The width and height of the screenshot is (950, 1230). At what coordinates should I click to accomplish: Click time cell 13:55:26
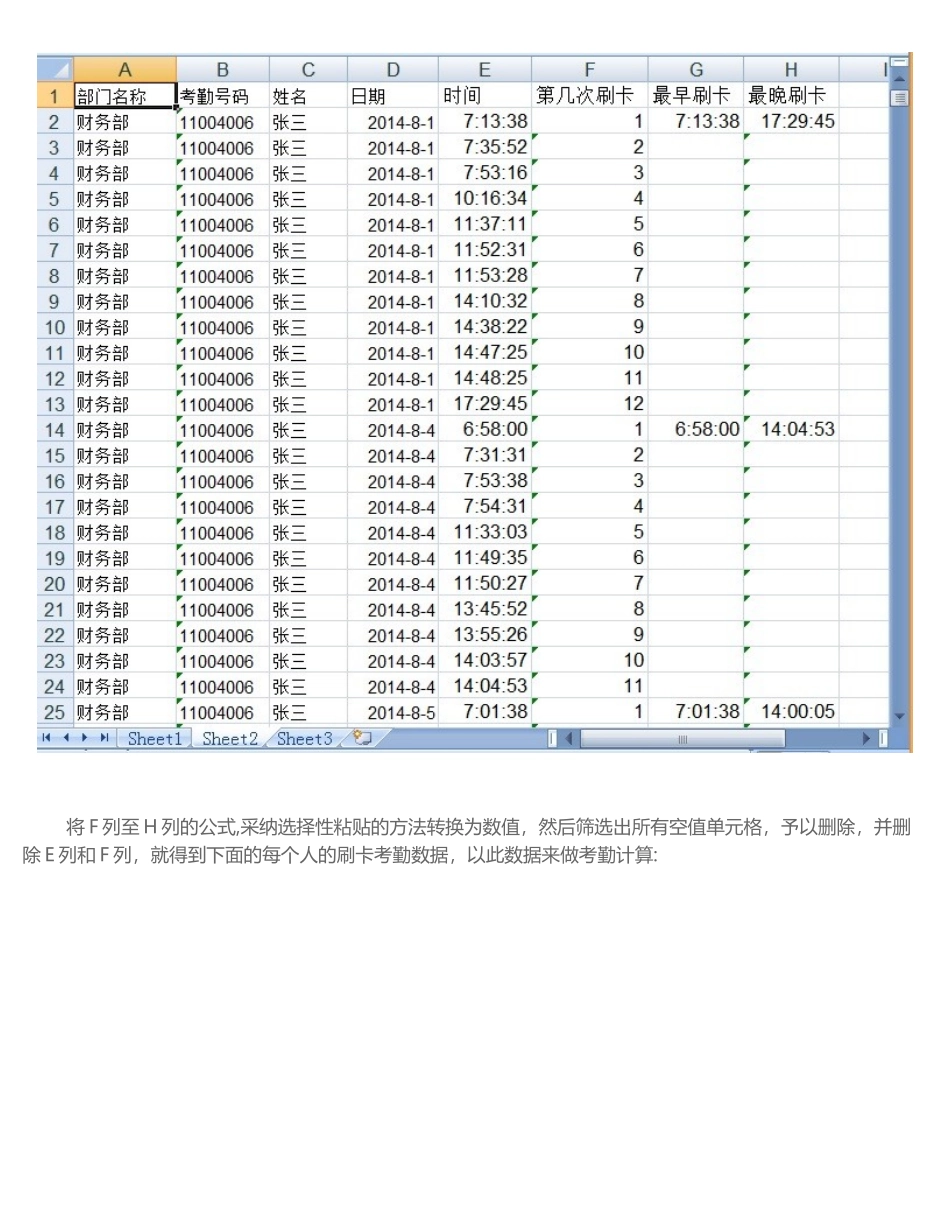(485, 635)
